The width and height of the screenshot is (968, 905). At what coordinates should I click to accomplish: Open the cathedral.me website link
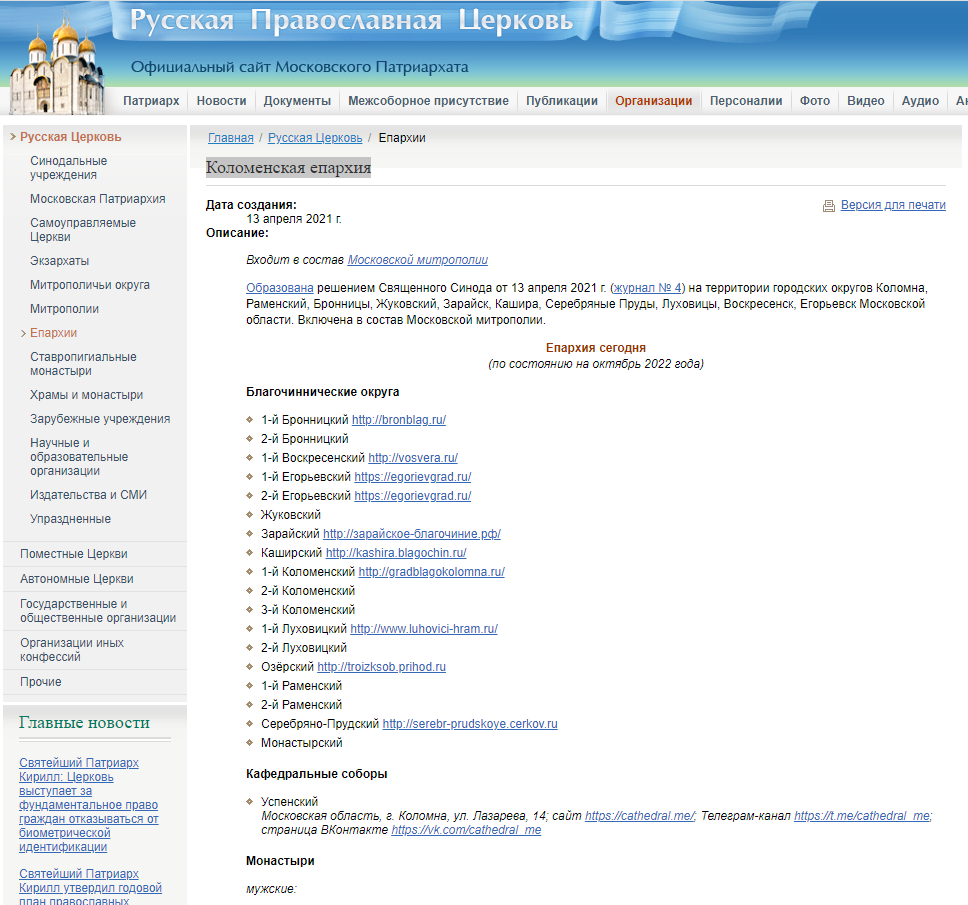coord(640,816)
